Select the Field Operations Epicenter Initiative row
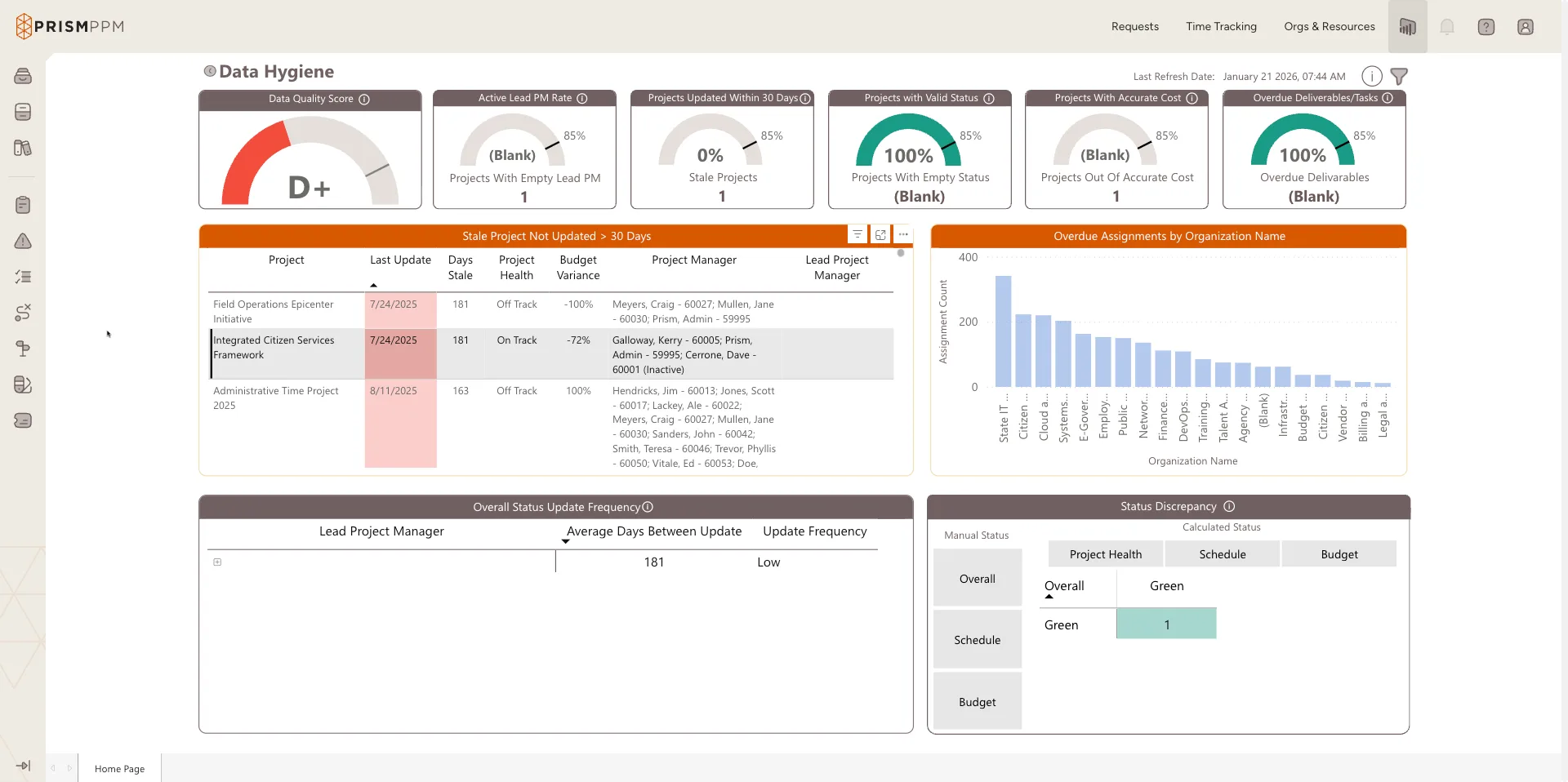Screen dimensions: 1568x782 [x=551, y=311]
